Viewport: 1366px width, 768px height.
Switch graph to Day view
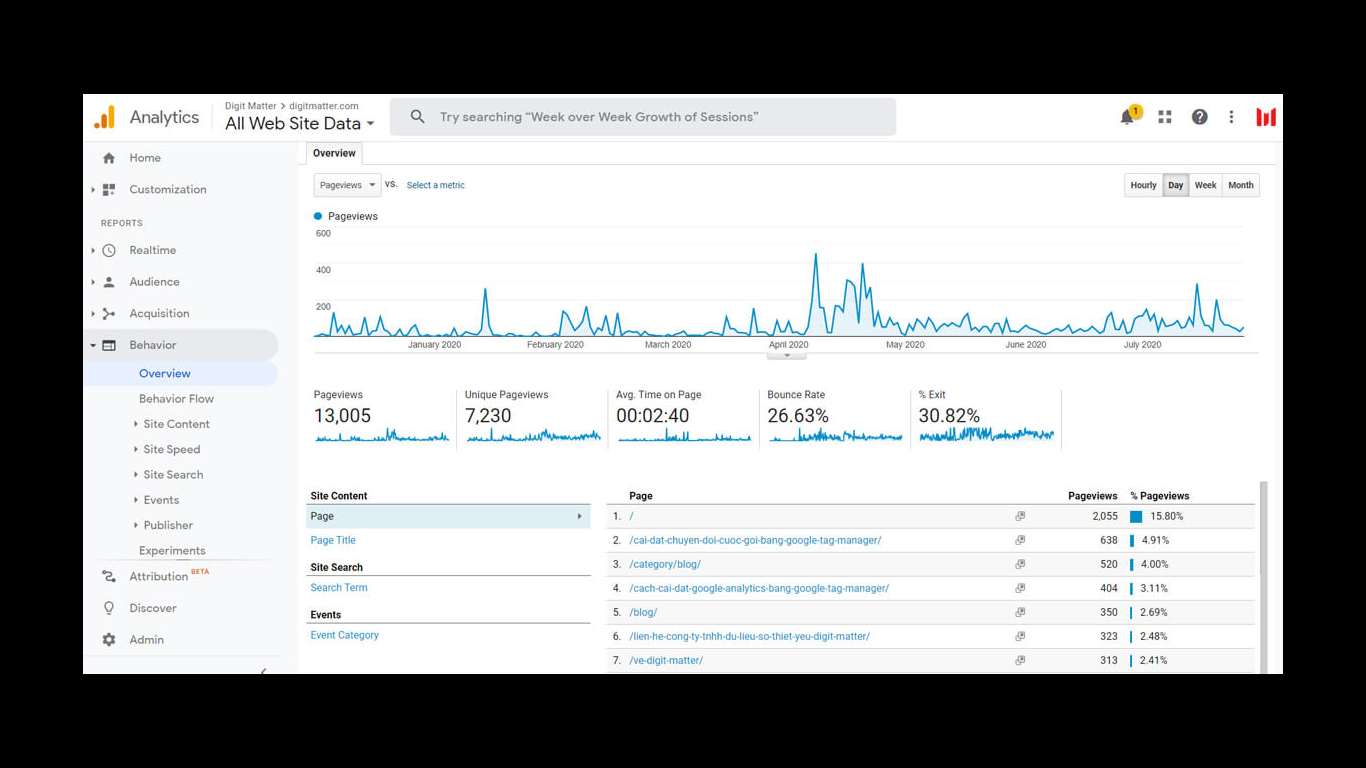point(1176,185)
